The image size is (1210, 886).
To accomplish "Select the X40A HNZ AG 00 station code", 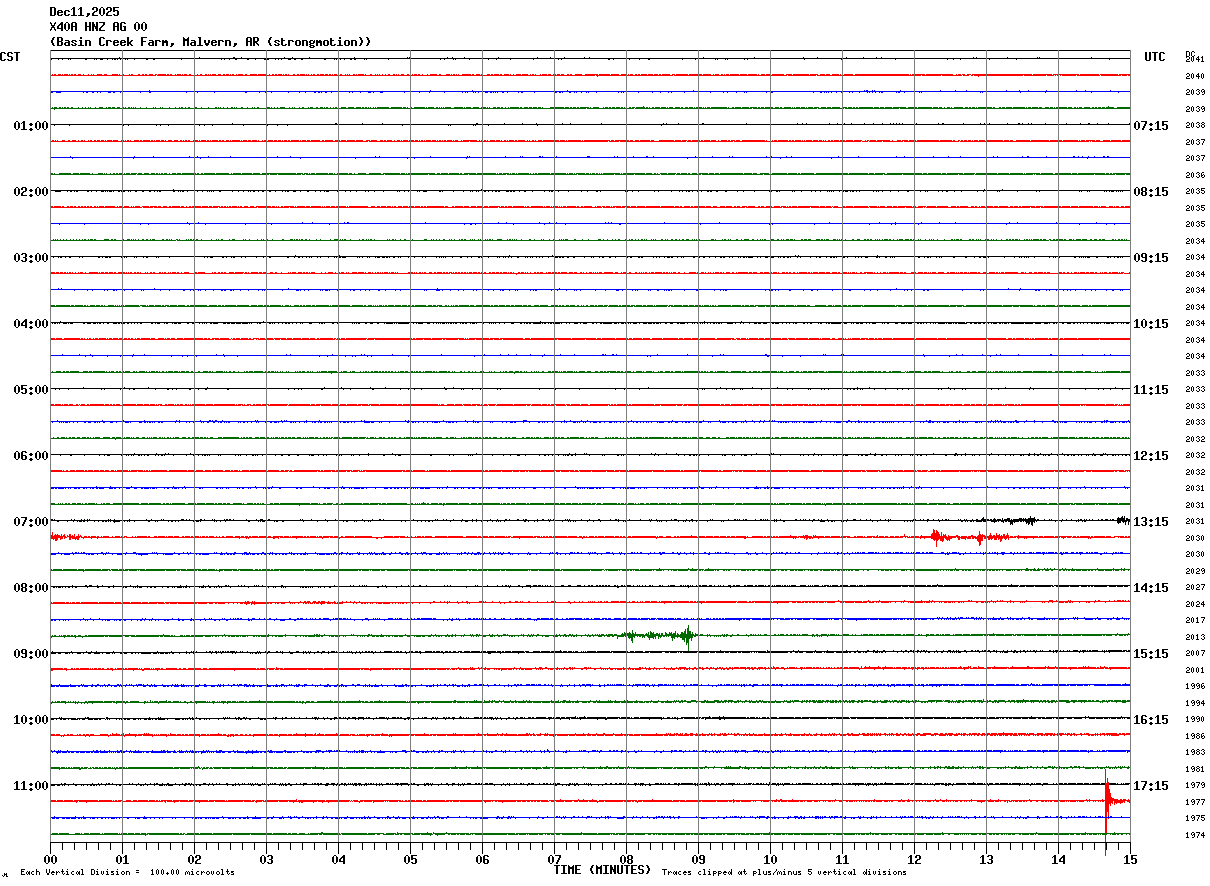I will point(98,27).
